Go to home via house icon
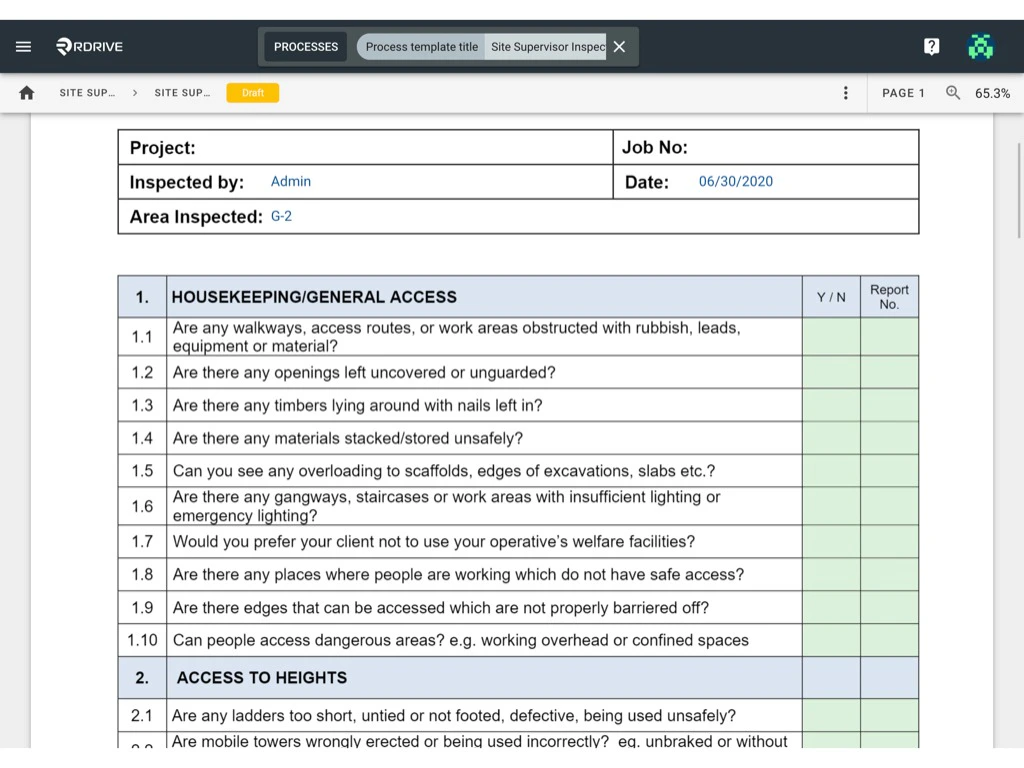 tap(27, 93)
